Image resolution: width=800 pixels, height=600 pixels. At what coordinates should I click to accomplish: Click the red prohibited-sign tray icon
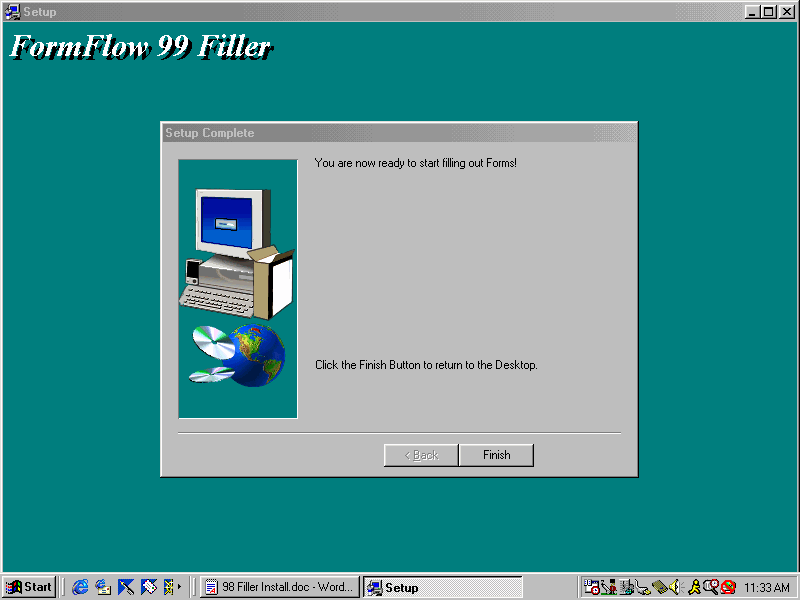click(728, 587)
